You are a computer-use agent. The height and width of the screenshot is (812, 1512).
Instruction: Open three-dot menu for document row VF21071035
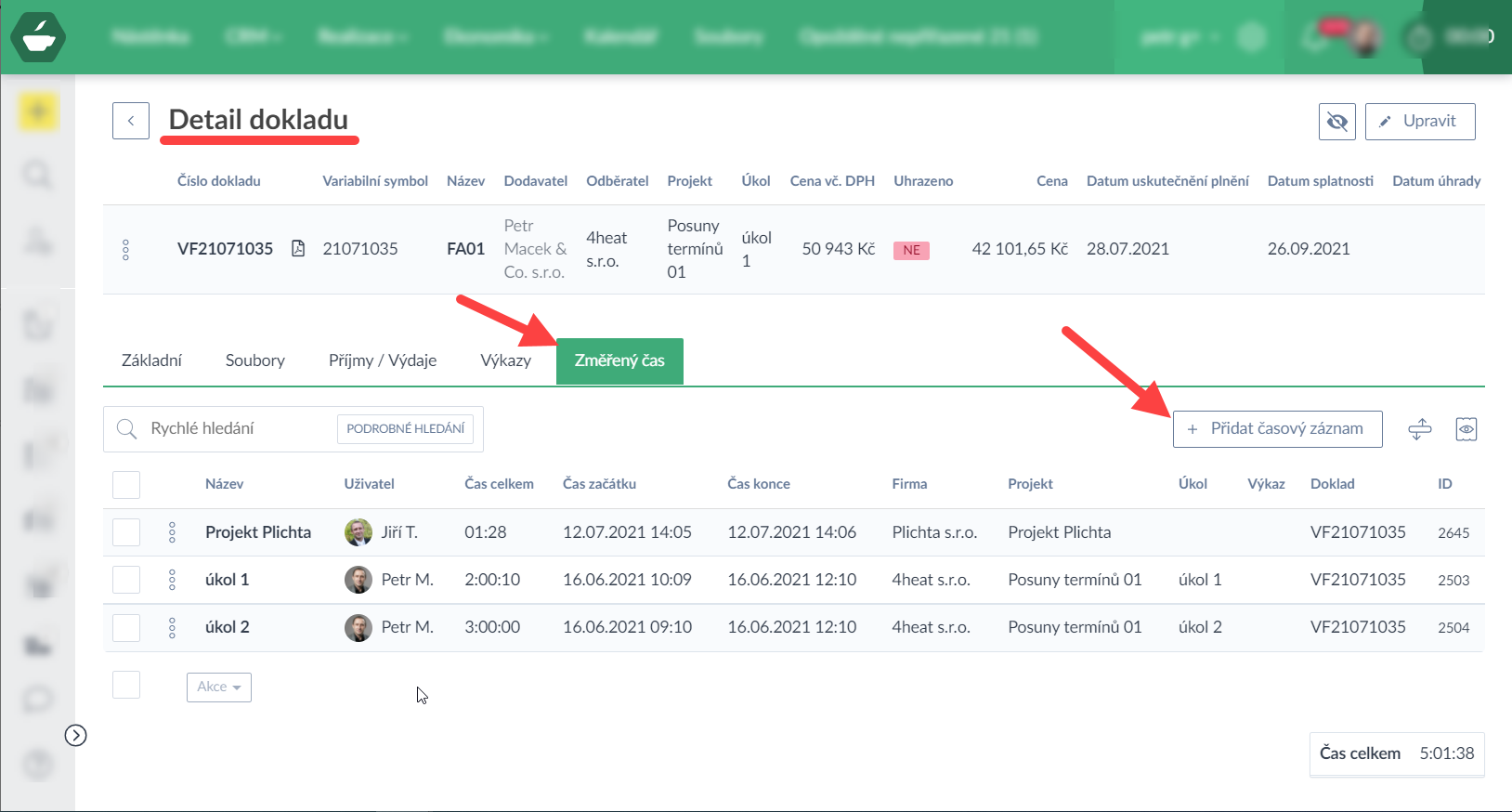126,249
